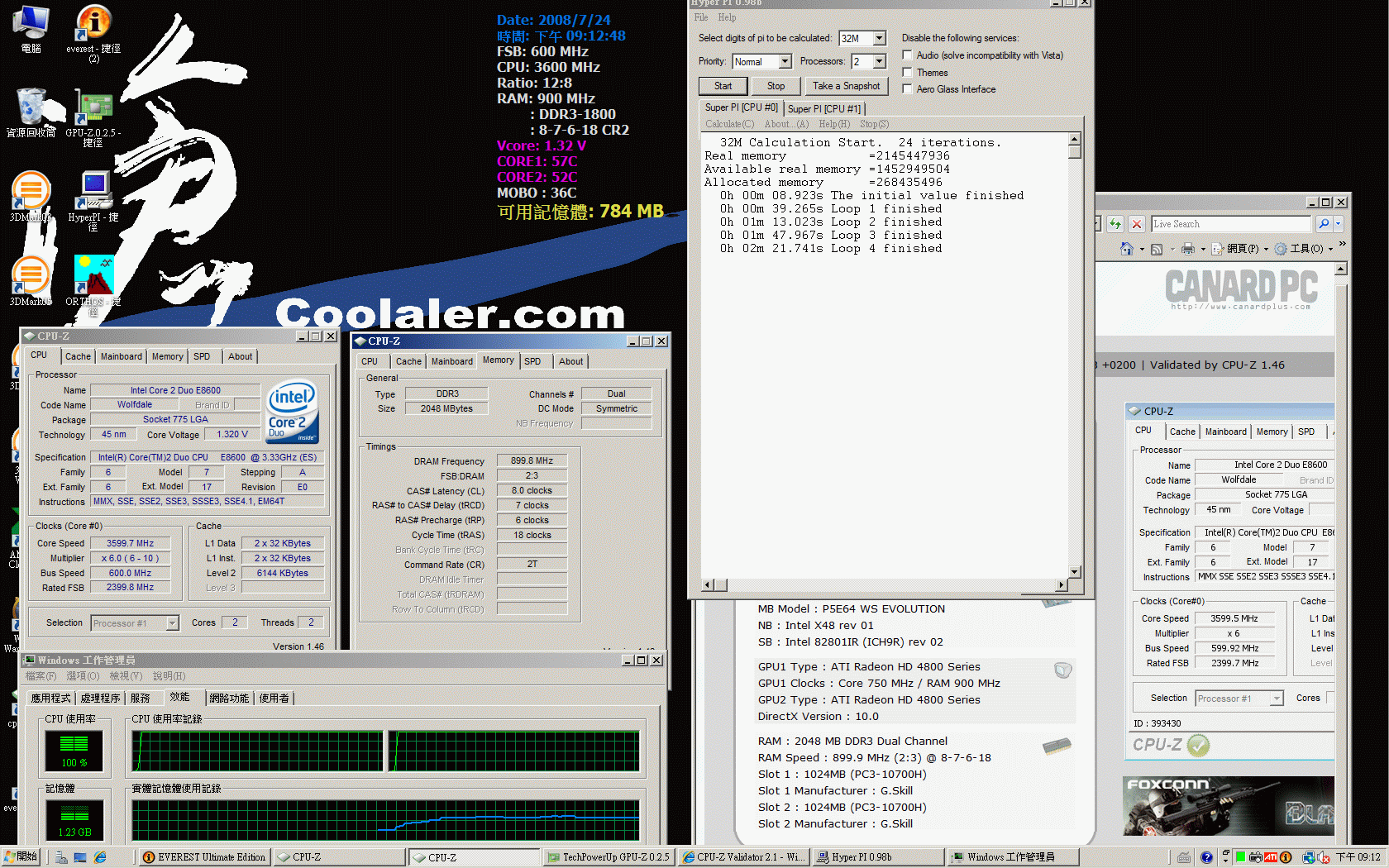
Task: Click Show Desktop quick launch icon
Action: coord(80,857)
